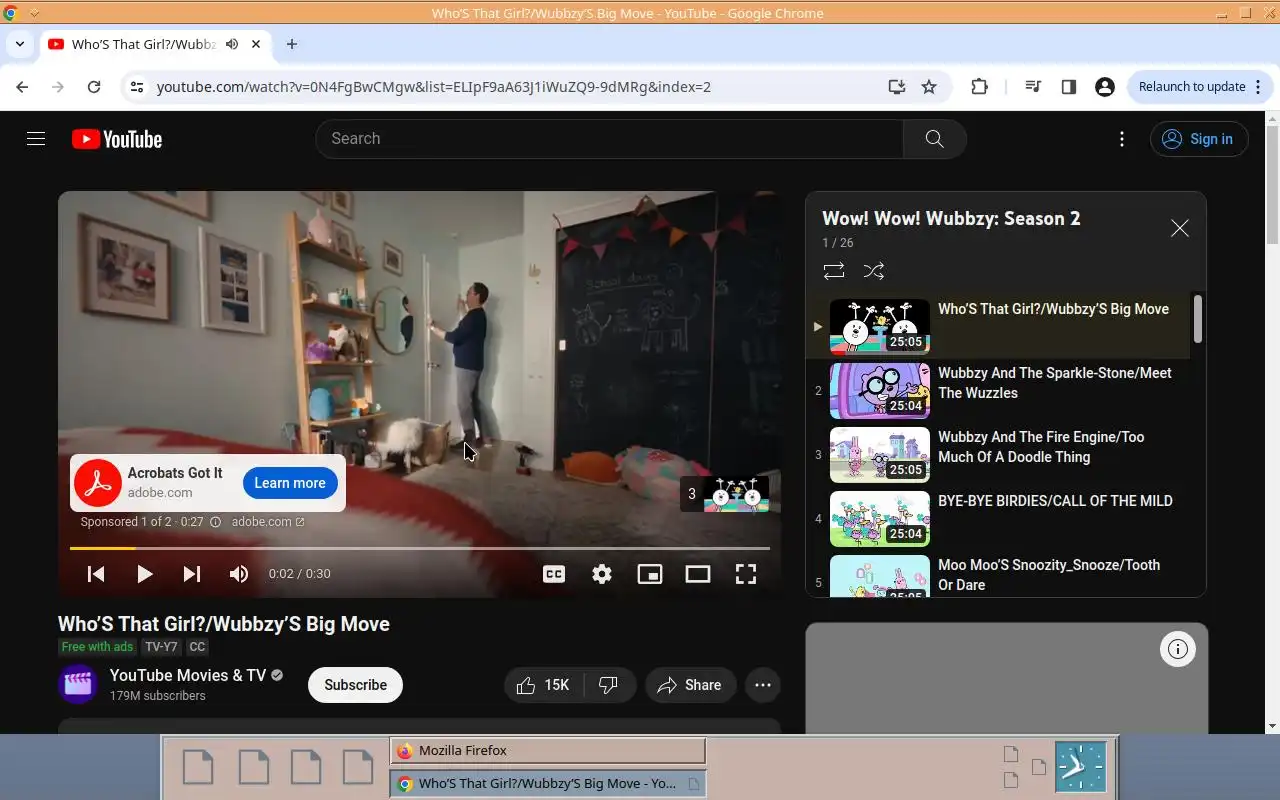Image resolution: width=1280 pixels, height=800 pixels.
Task: Mute tab via speaker icon
Action: tap(232, 44)
